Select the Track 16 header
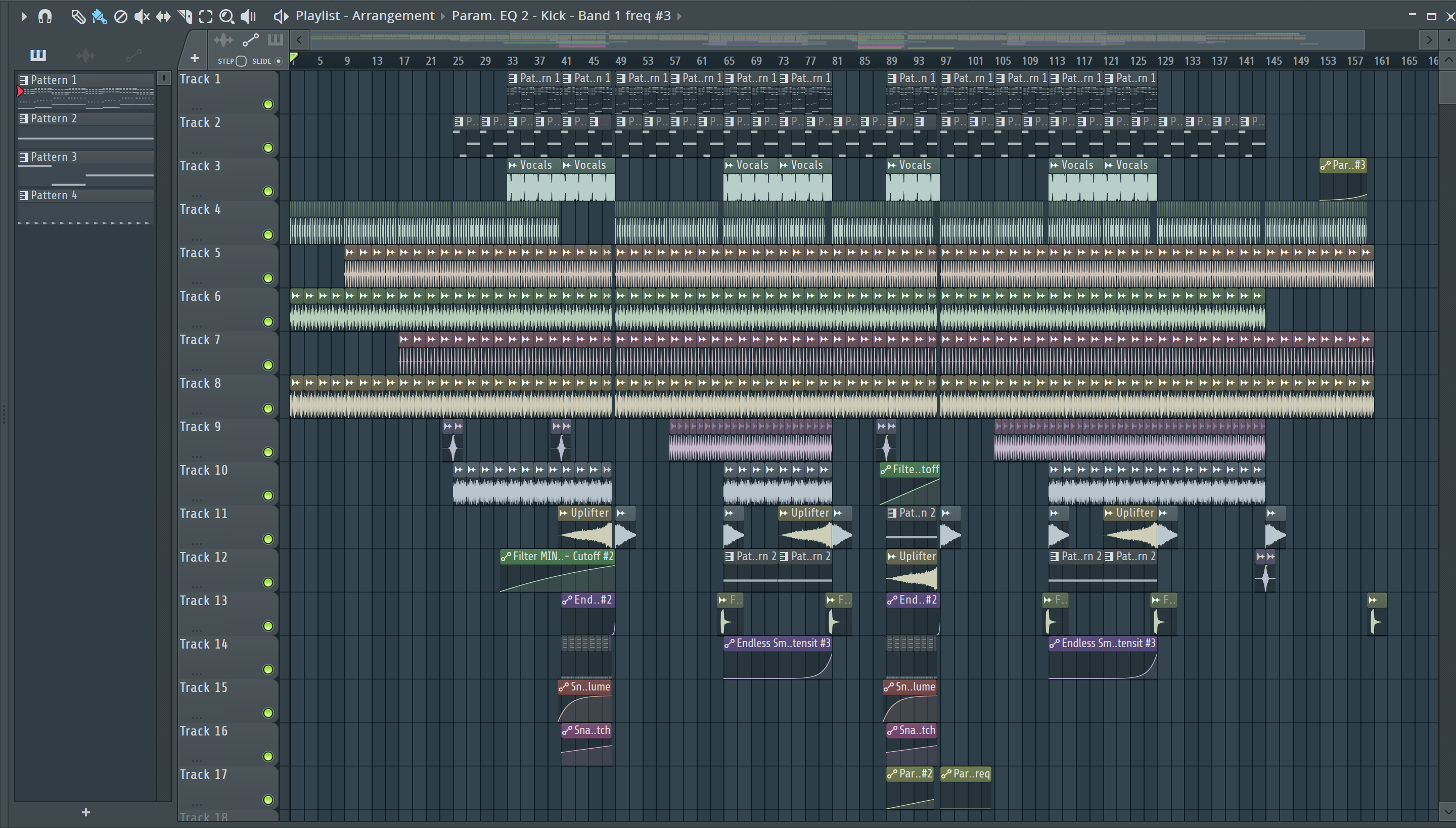This screenshot has height=828, width=1456. pyautogui.click(x=227, y=744)
